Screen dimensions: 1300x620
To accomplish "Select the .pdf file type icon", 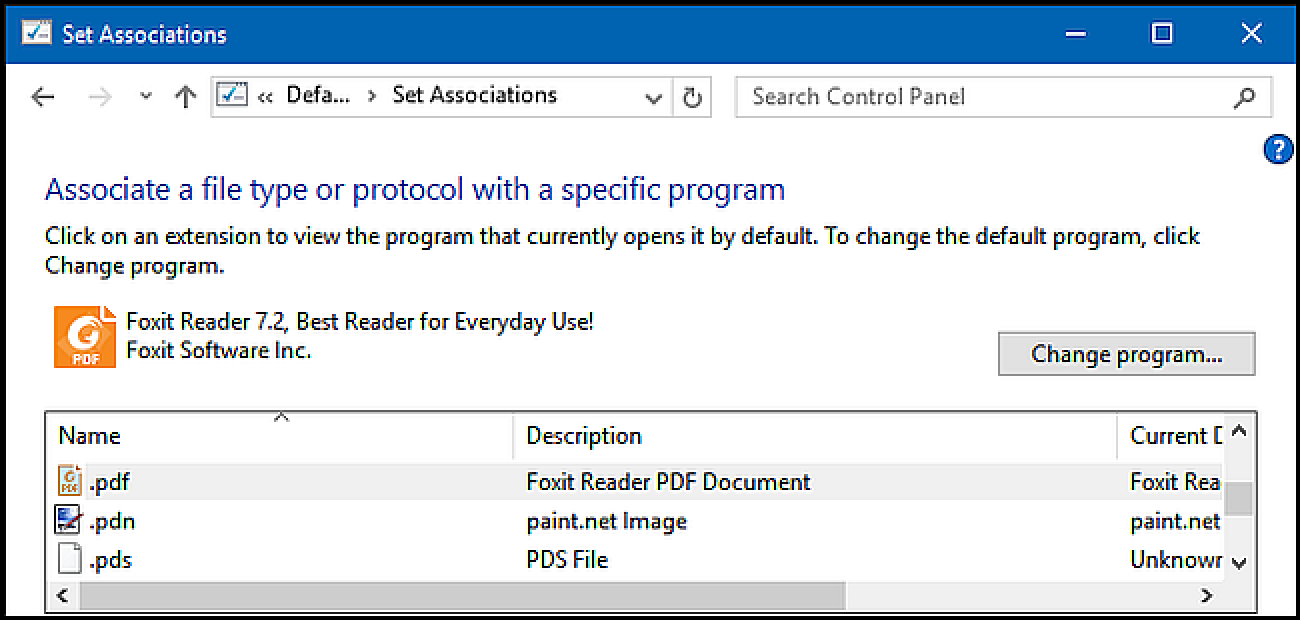I will 69,482.
